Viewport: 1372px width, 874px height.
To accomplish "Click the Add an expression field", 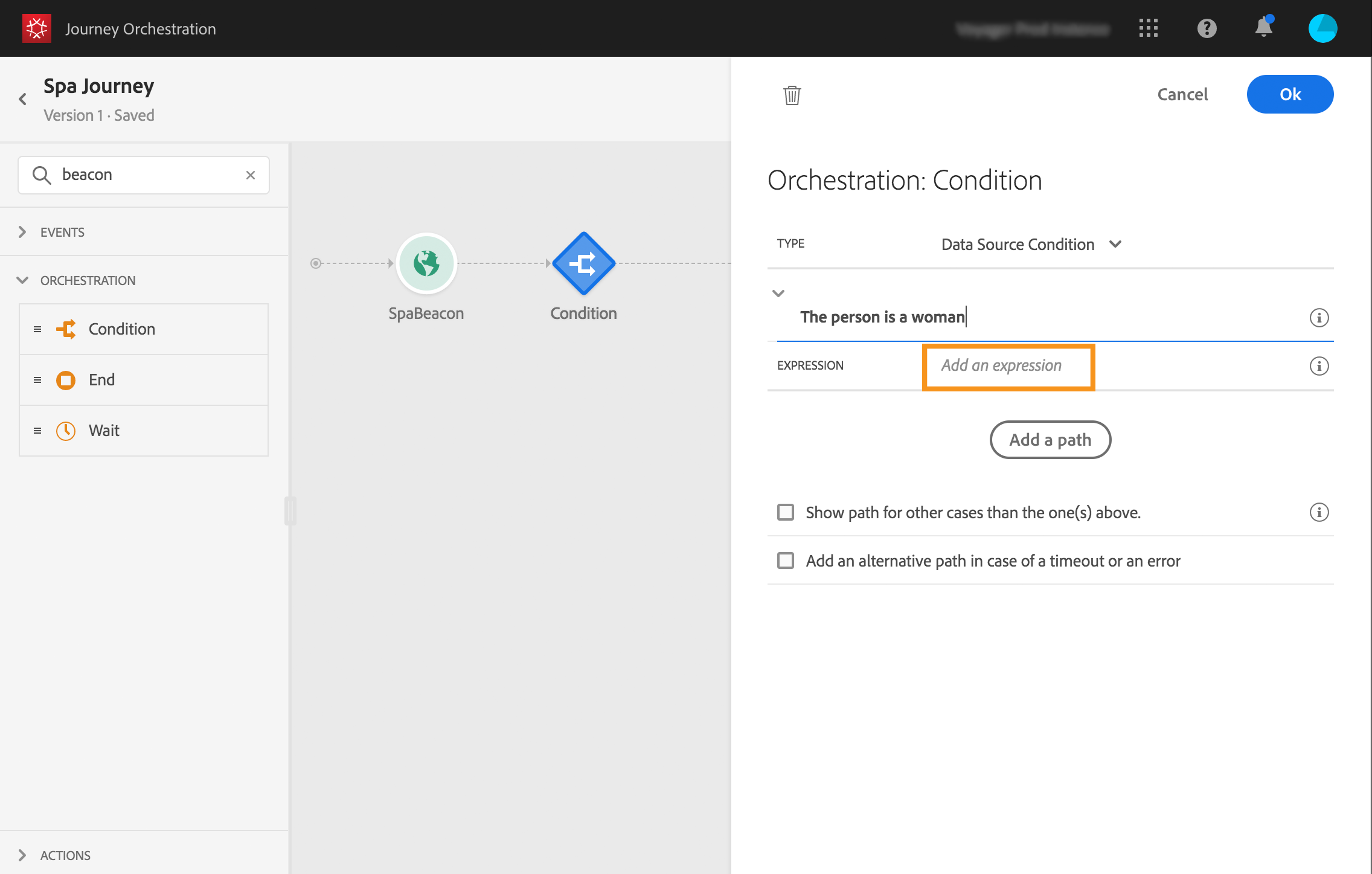I will [1008, 366].
